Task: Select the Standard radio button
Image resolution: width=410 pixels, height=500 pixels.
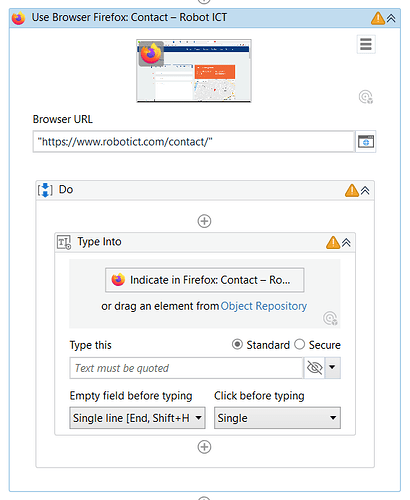Action: (237, 344)
